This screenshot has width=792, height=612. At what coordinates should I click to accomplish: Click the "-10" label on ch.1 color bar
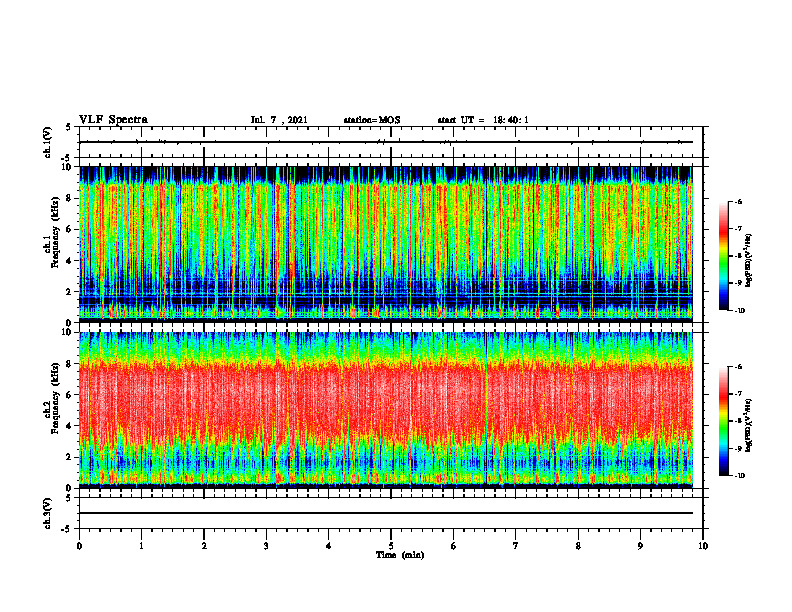coord(739,311)
